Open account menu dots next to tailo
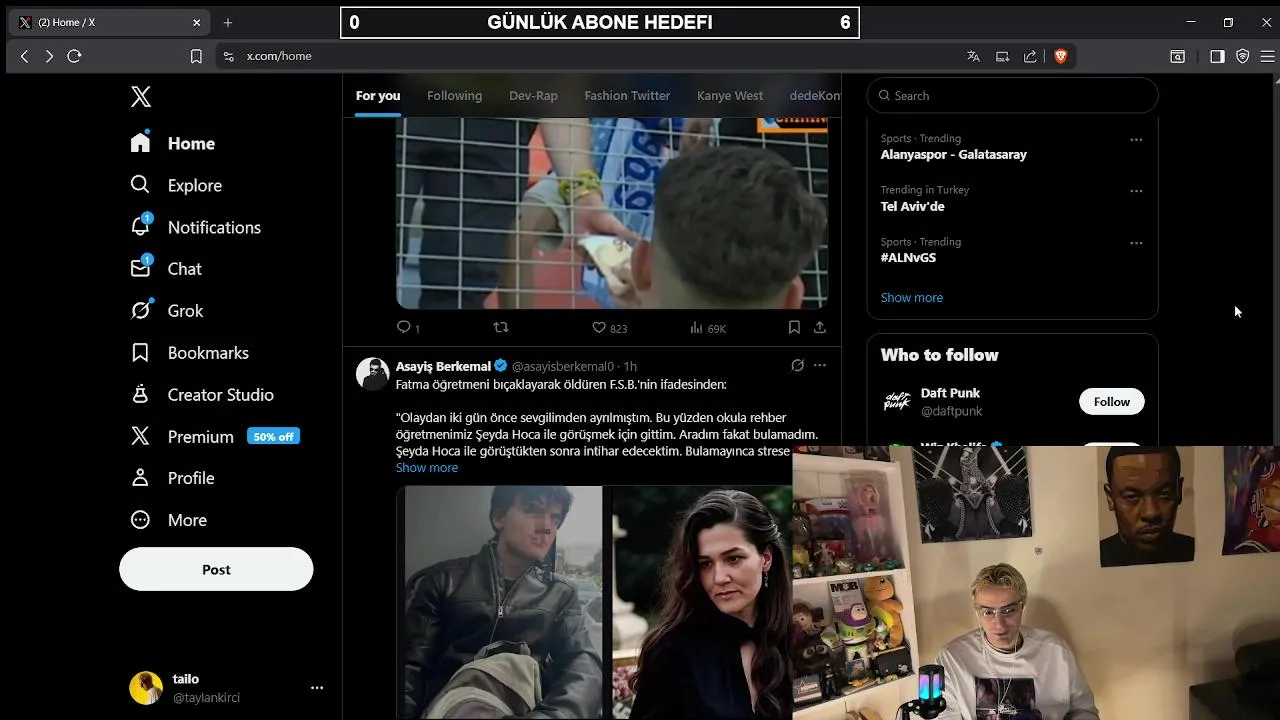1280x720 pixels. [317, 688]
